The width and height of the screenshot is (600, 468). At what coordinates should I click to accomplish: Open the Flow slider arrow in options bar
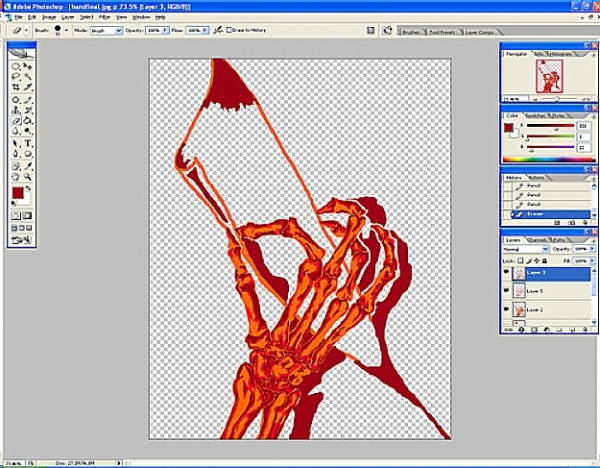point(205,30)
